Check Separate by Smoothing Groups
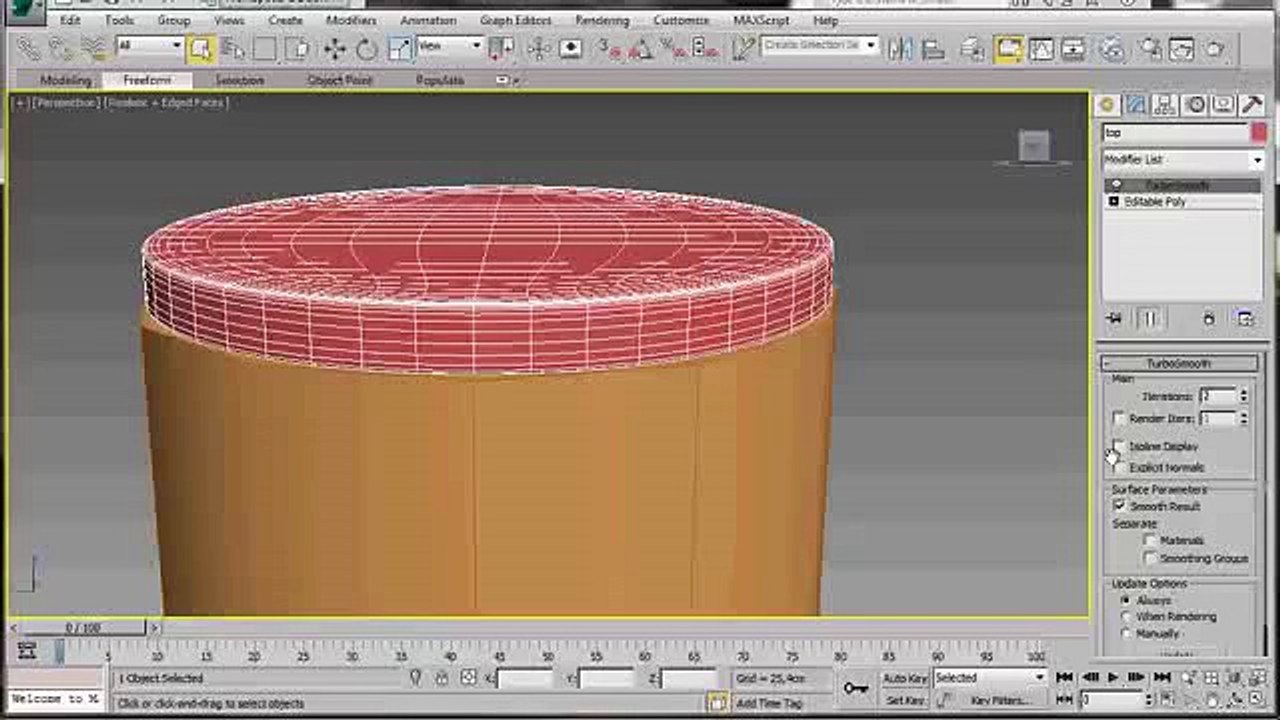Viewport: 1280px width, 720px height. click(1150, 558)
